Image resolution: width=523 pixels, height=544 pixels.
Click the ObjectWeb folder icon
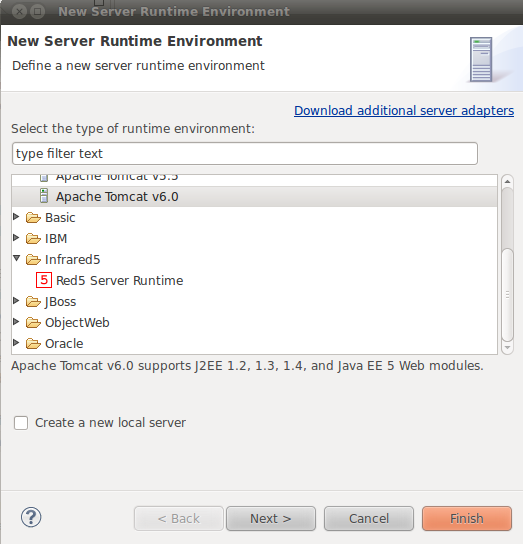coord(33,323)
